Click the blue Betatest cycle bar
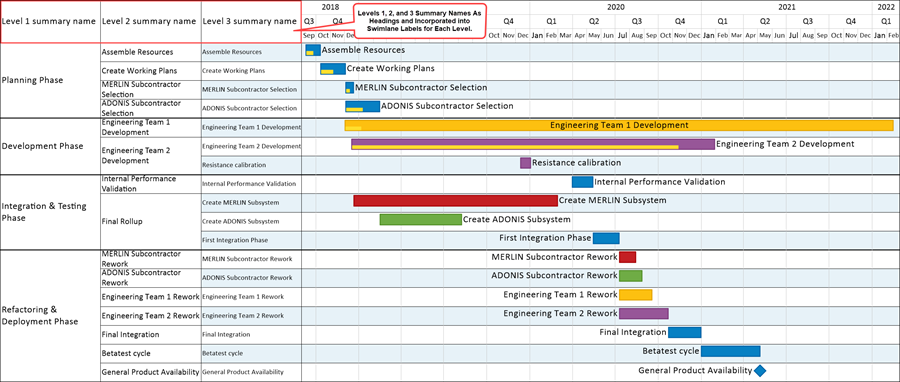 coord(731,351)
